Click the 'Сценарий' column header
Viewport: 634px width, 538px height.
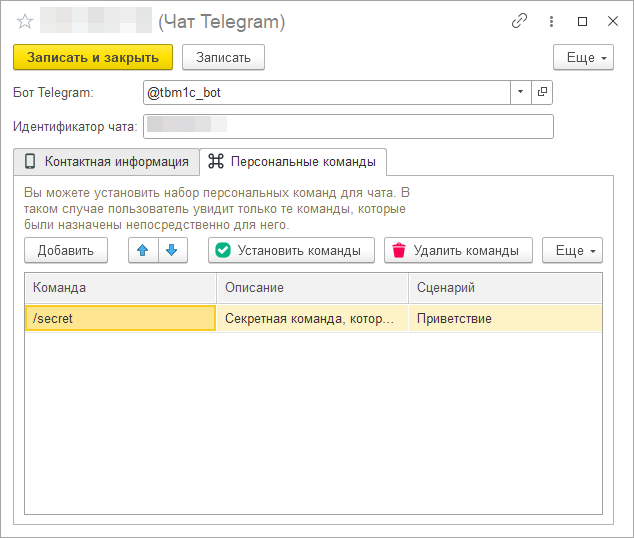tap(505, 288)
